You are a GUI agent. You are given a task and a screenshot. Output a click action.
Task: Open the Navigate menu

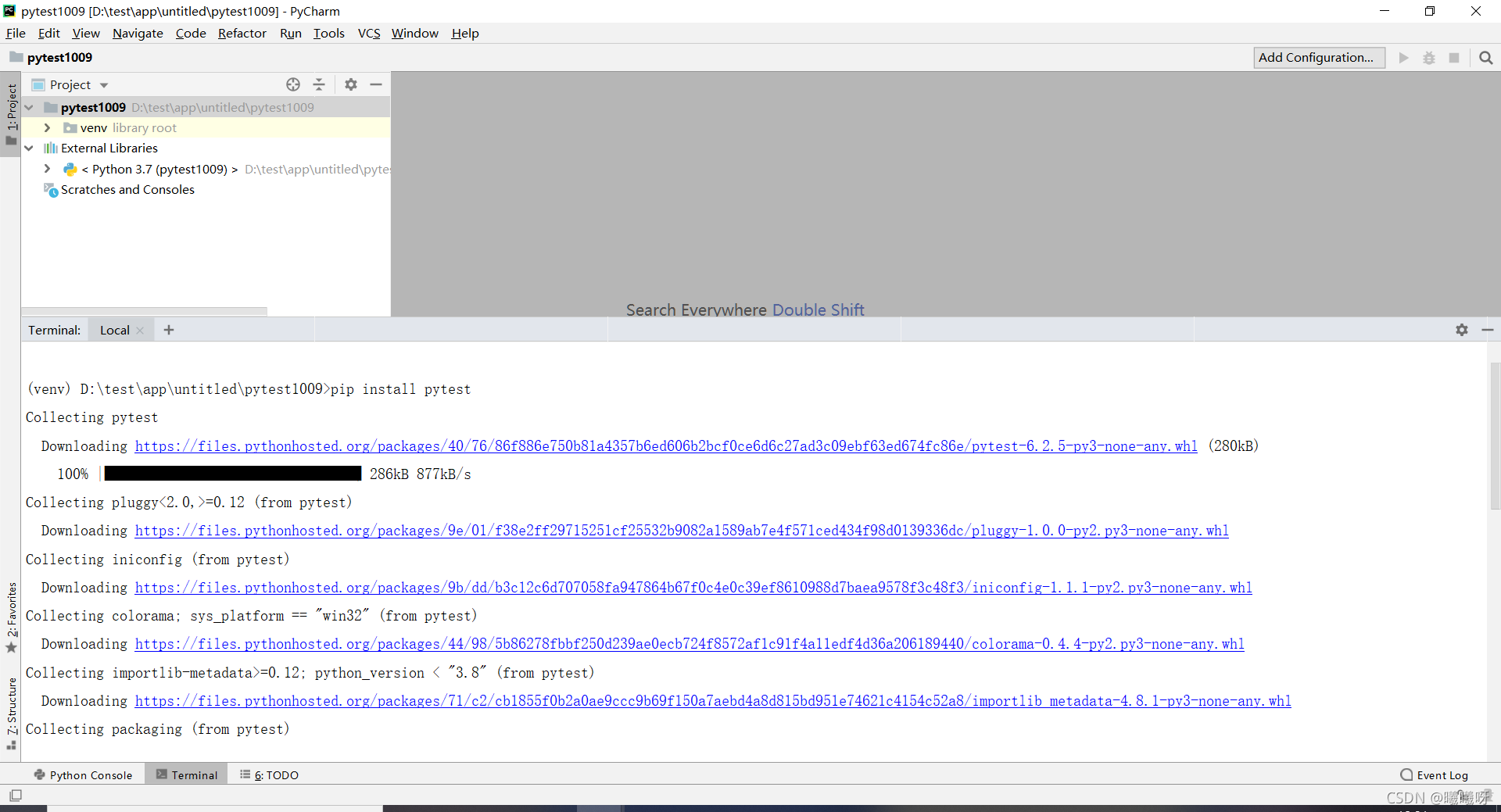[x=138, y=33]
